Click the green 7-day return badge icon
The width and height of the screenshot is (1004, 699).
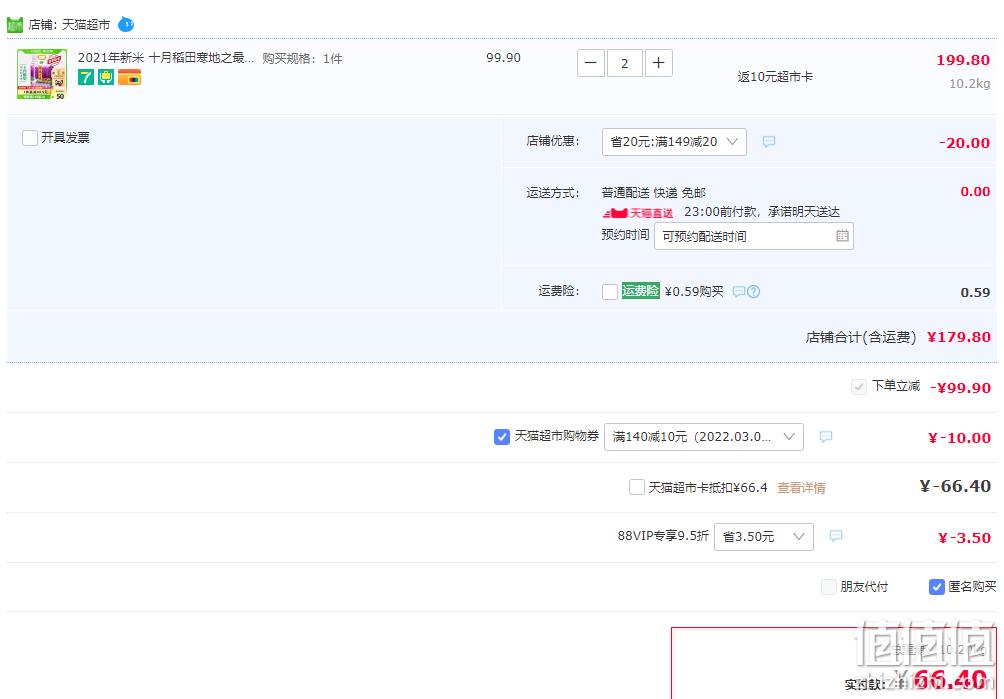tap(86, 77)
